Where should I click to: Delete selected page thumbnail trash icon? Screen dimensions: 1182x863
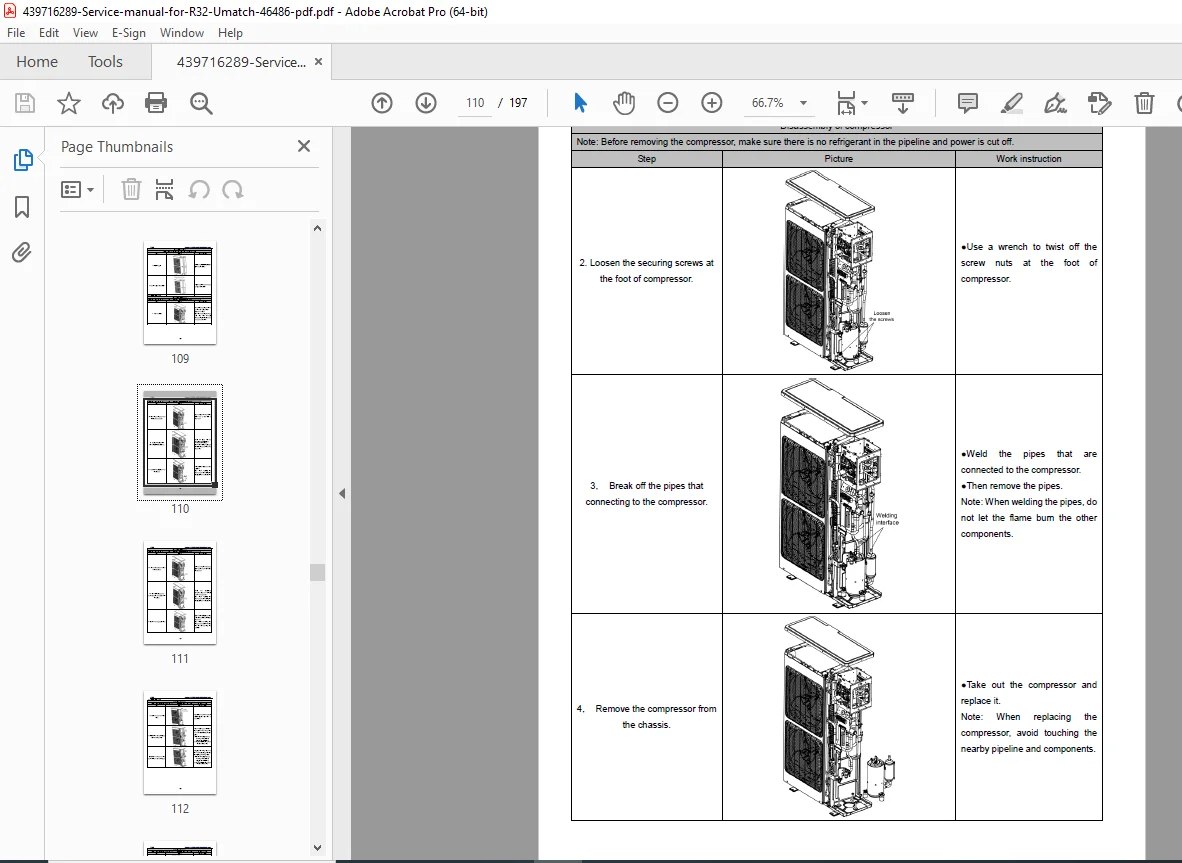(131, 189)
